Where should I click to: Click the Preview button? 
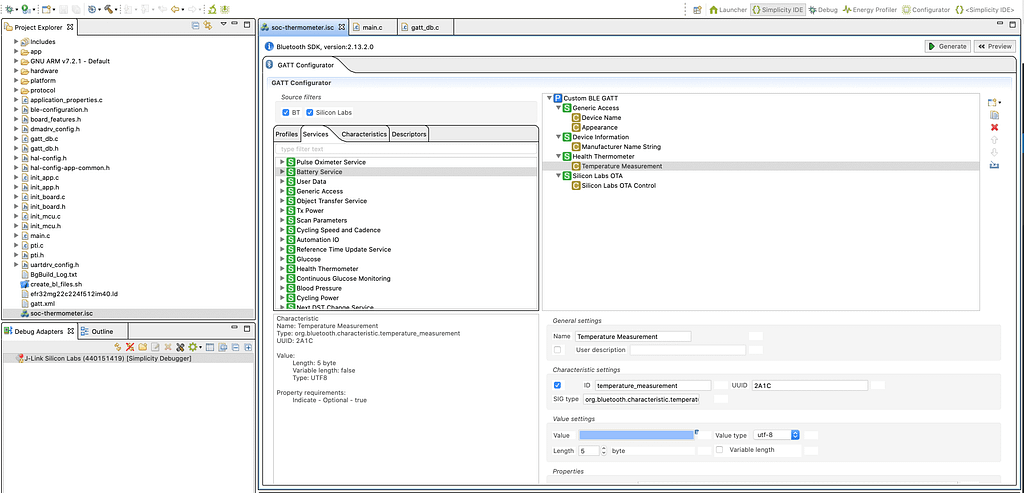pyautogui.click(x=995, y=46)
